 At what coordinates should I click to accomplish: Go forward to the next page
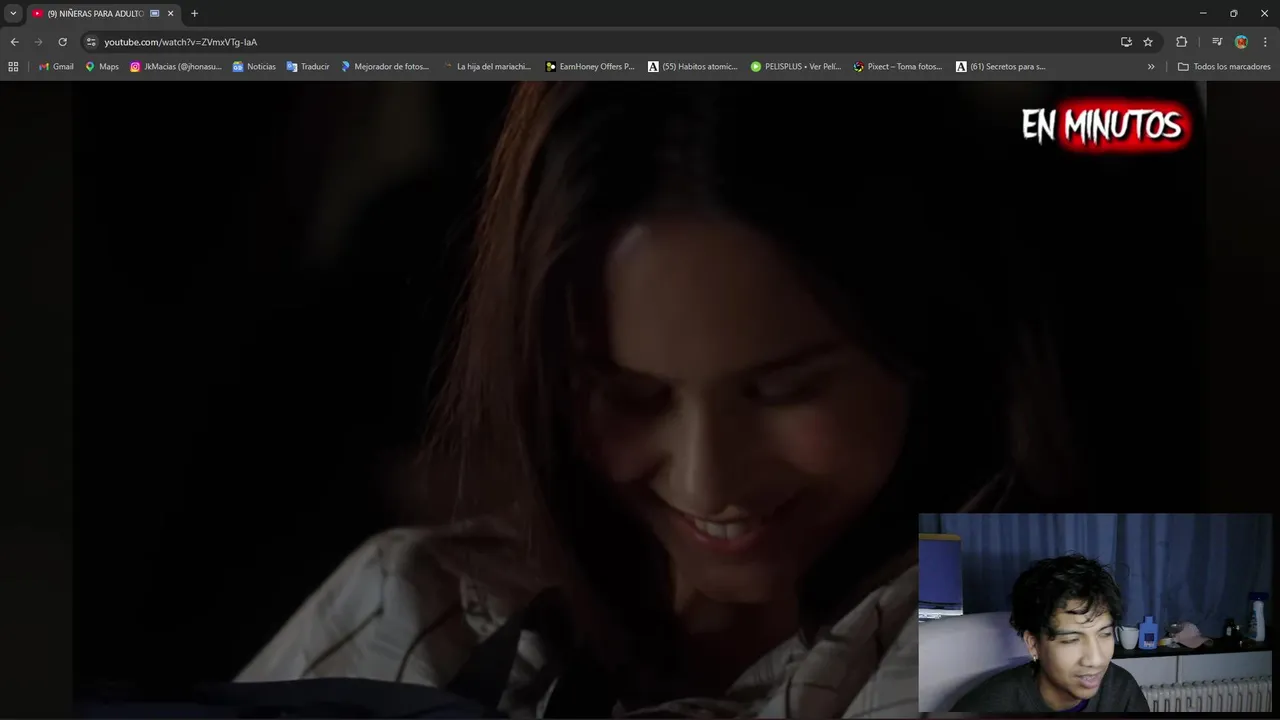pyautogui.click(x=38, y=42)
